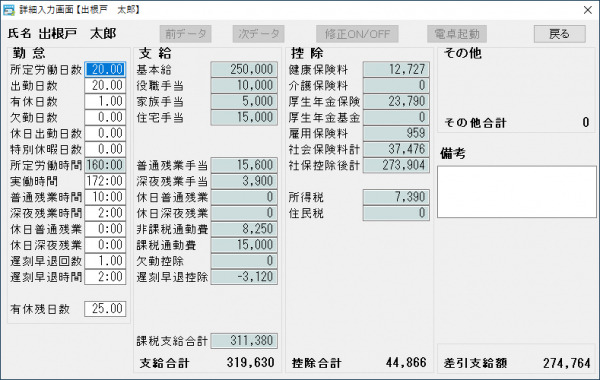Image resolution: width=600 pixels, height=380 pixels.
Task: Select the 遅刻早退時間 field
Action: tap(105, 277)
